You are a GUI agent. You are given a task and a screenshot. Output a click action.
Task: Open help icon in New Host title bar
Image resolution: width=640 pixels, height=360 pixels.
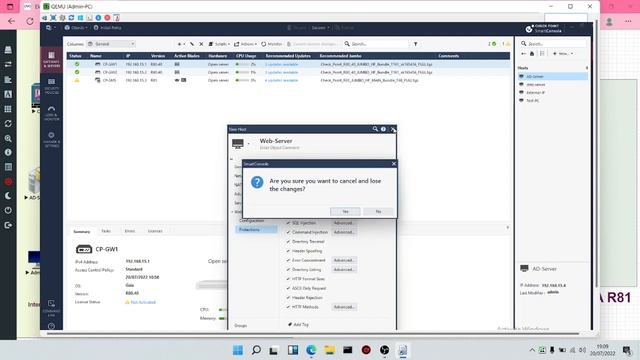coord(383,129)
